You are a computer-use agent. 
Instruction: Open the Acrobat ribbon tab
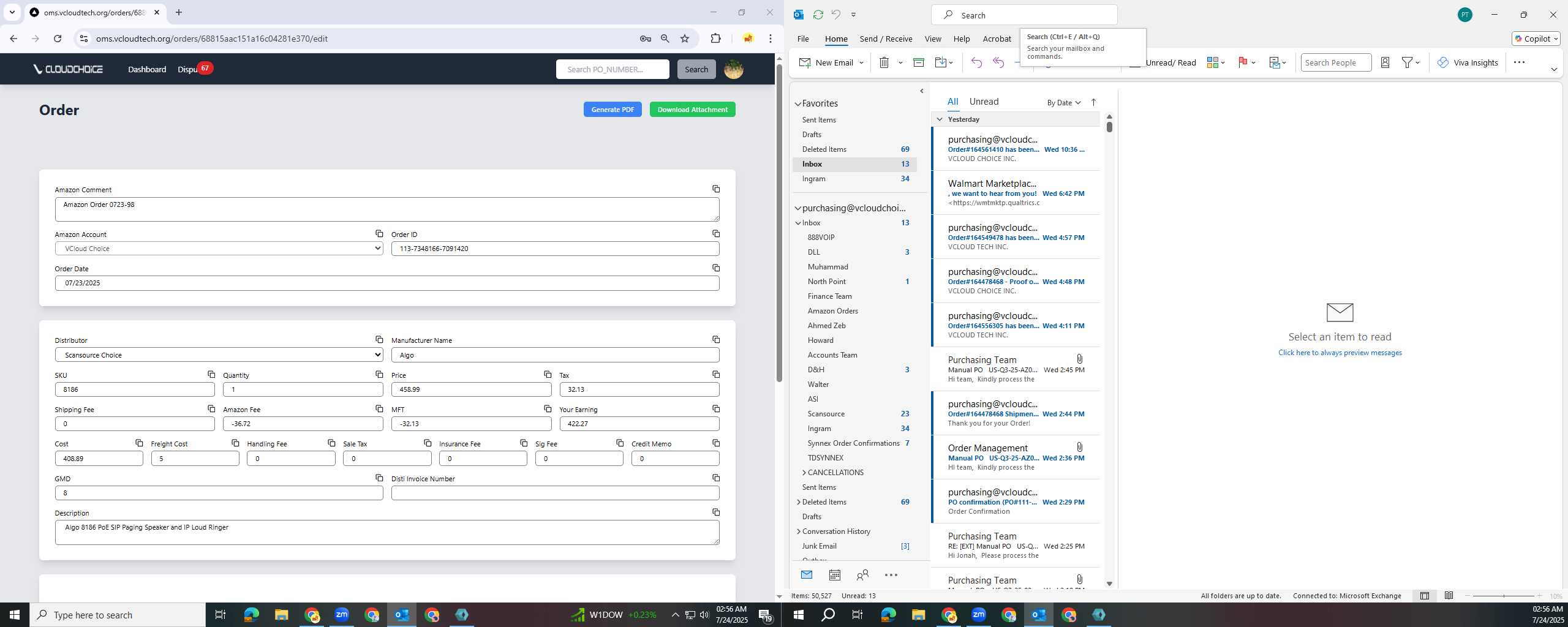pos(997,39)
